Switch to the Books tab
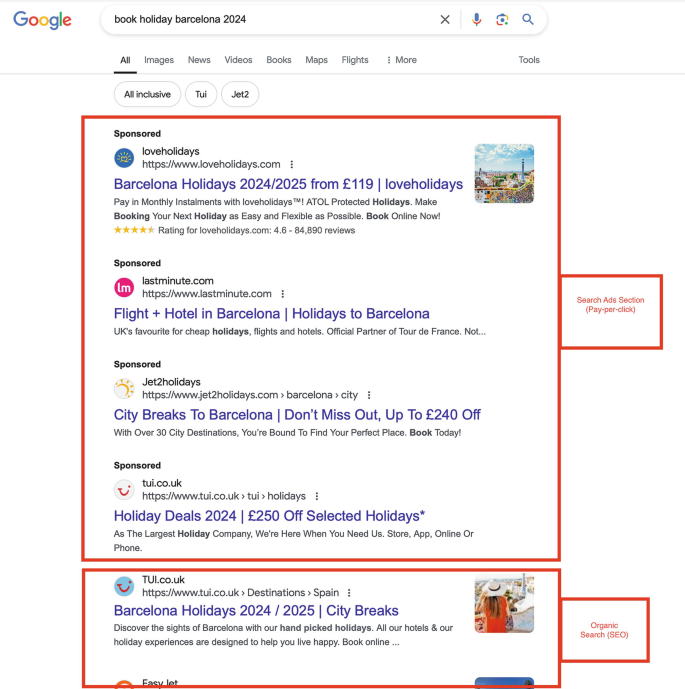The width and height of the screenshot is (685, 689). click(279, 60)
